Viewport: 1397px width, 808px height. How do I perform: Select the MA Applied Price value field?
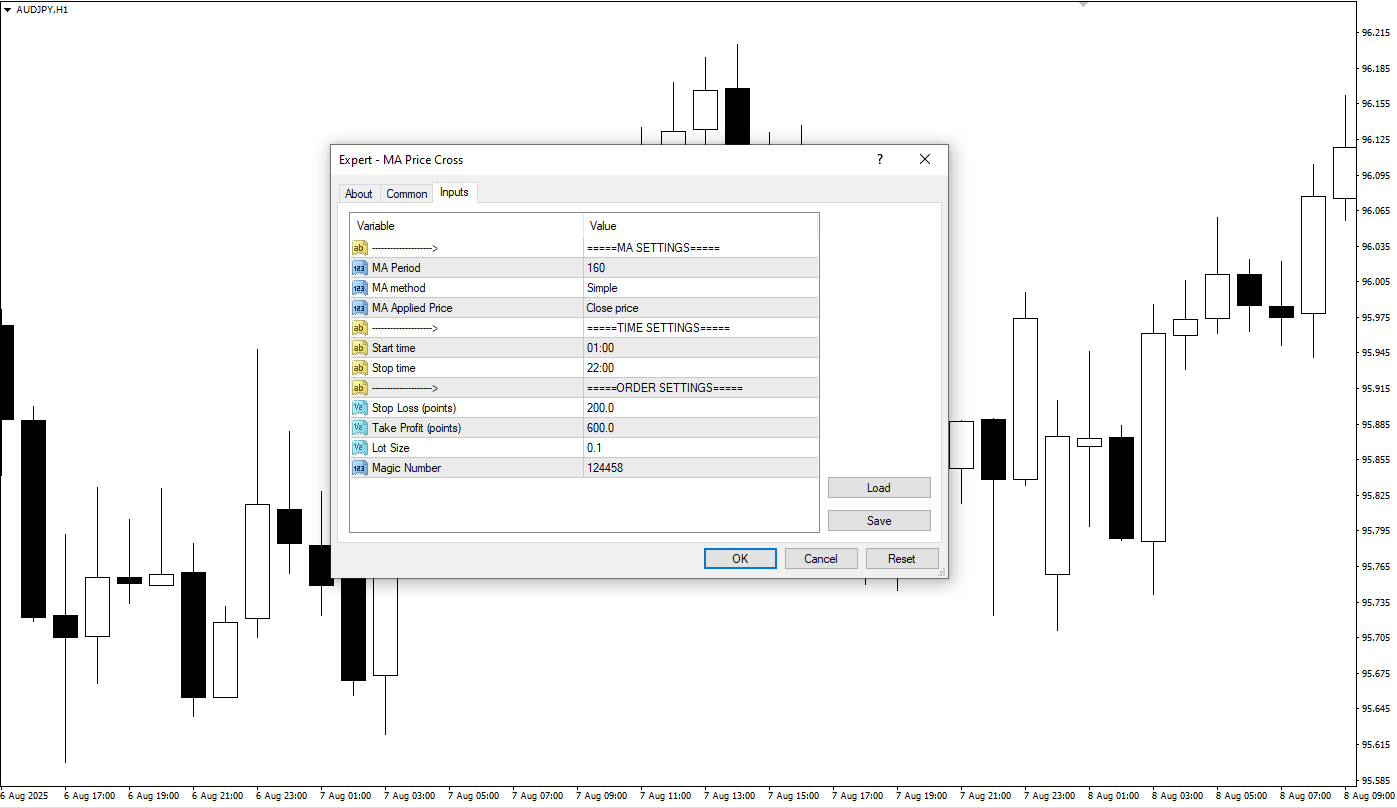tap(700, 308)
